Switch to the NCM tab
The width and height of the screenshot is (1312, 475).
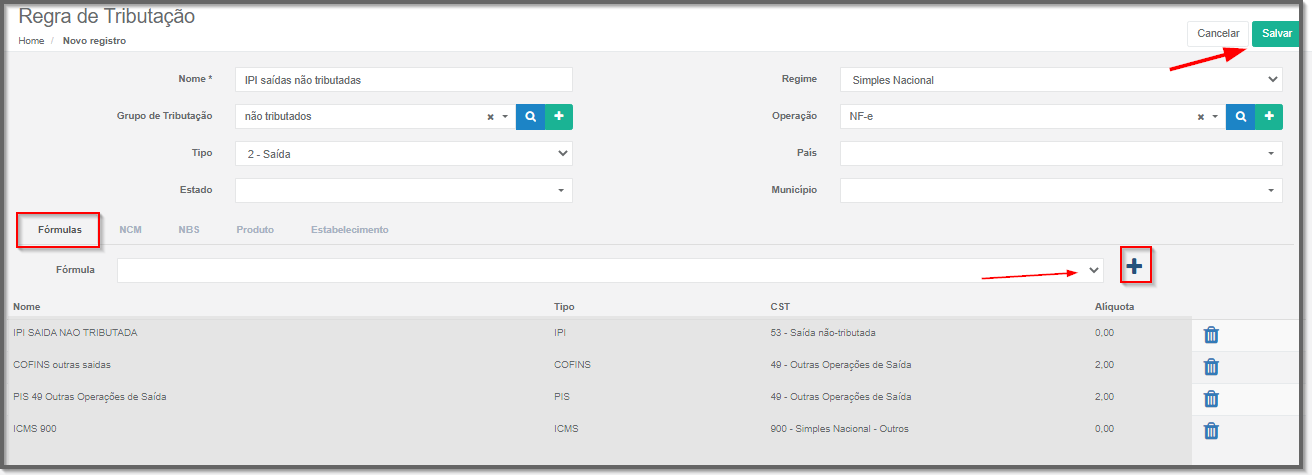coord(130,230)
